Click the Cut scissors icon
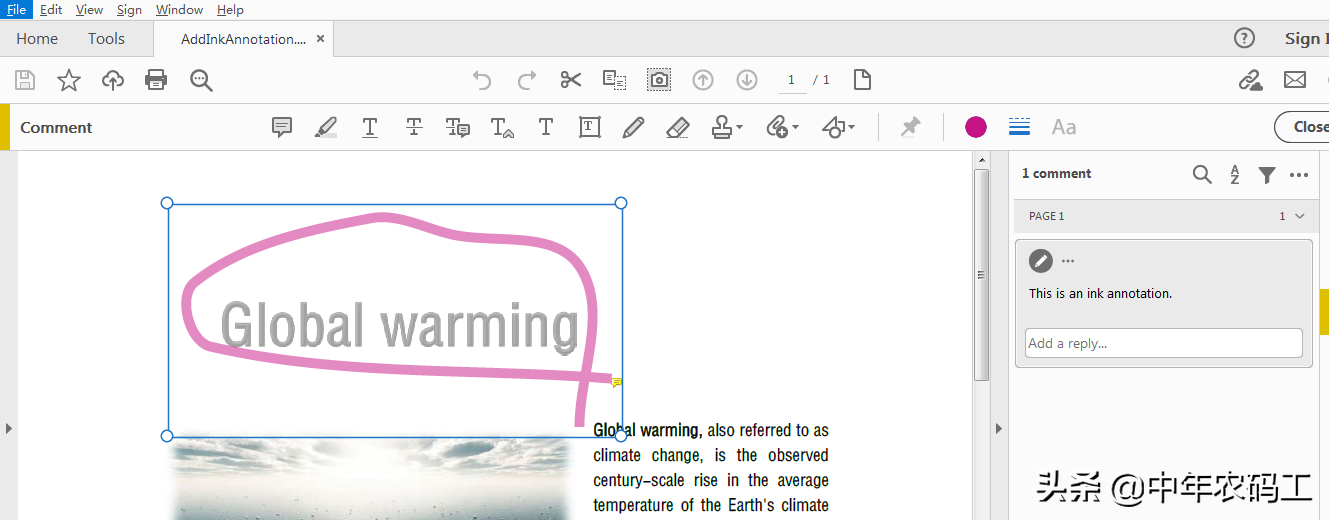The image size is (1329, 520). (x=571, y=80)
